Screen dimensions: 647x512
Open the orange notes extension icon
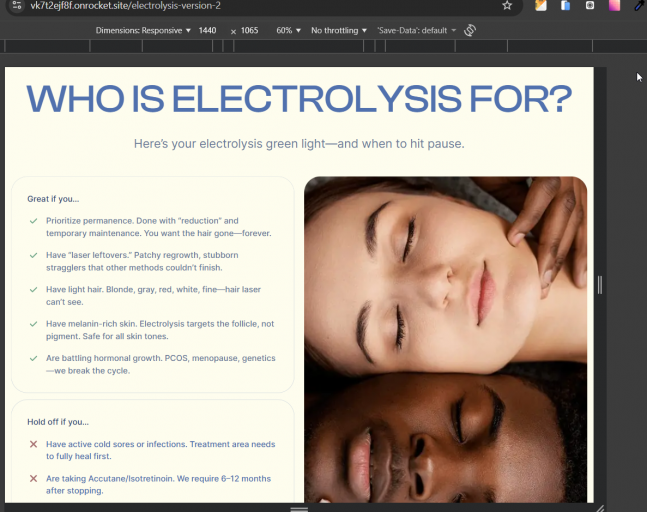541,5
